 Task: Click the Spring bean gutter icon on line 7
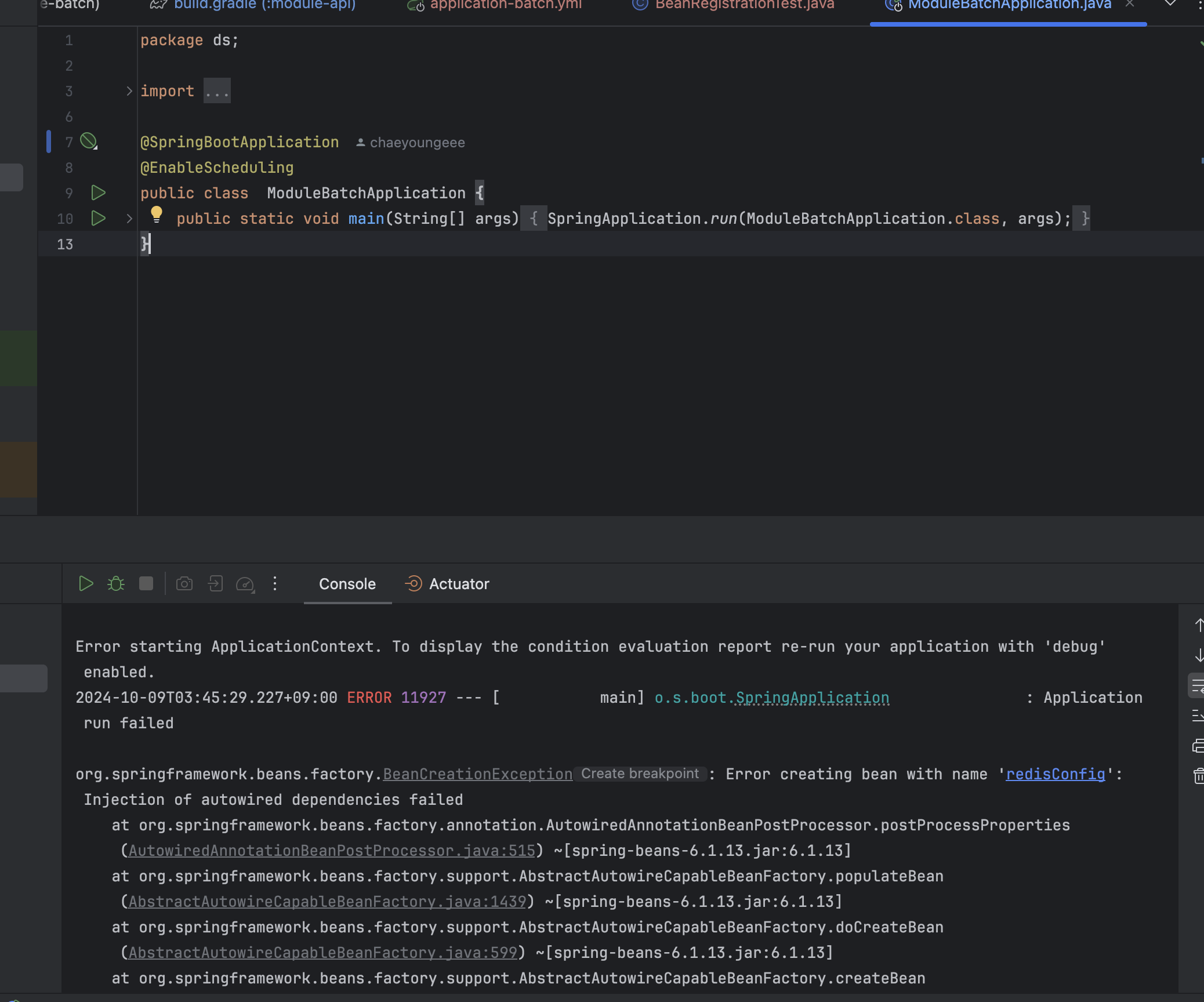pyautogui.click(x=88, y=141)
